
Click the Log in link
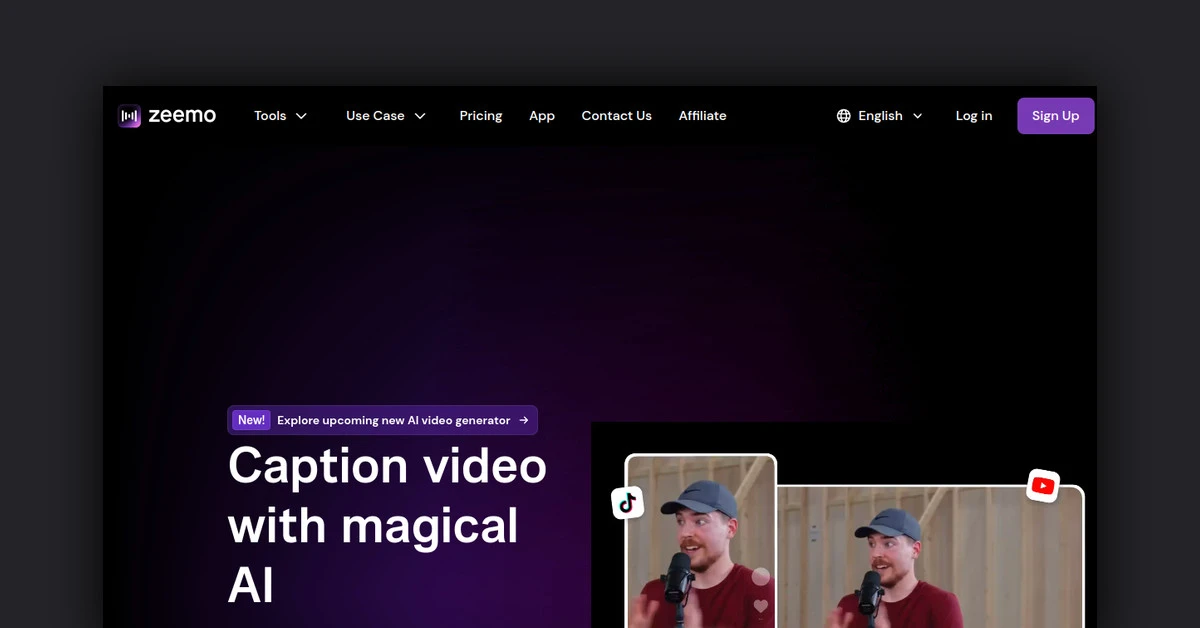click(x=973, y=116)
